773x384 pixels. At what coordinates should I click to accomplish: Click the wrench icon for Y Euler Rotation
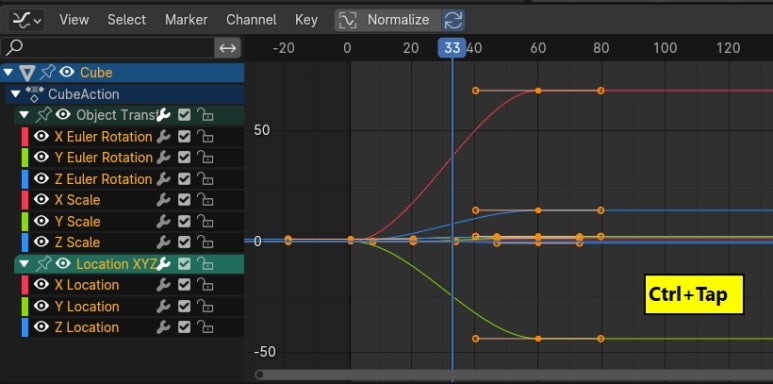coord(163,158)
